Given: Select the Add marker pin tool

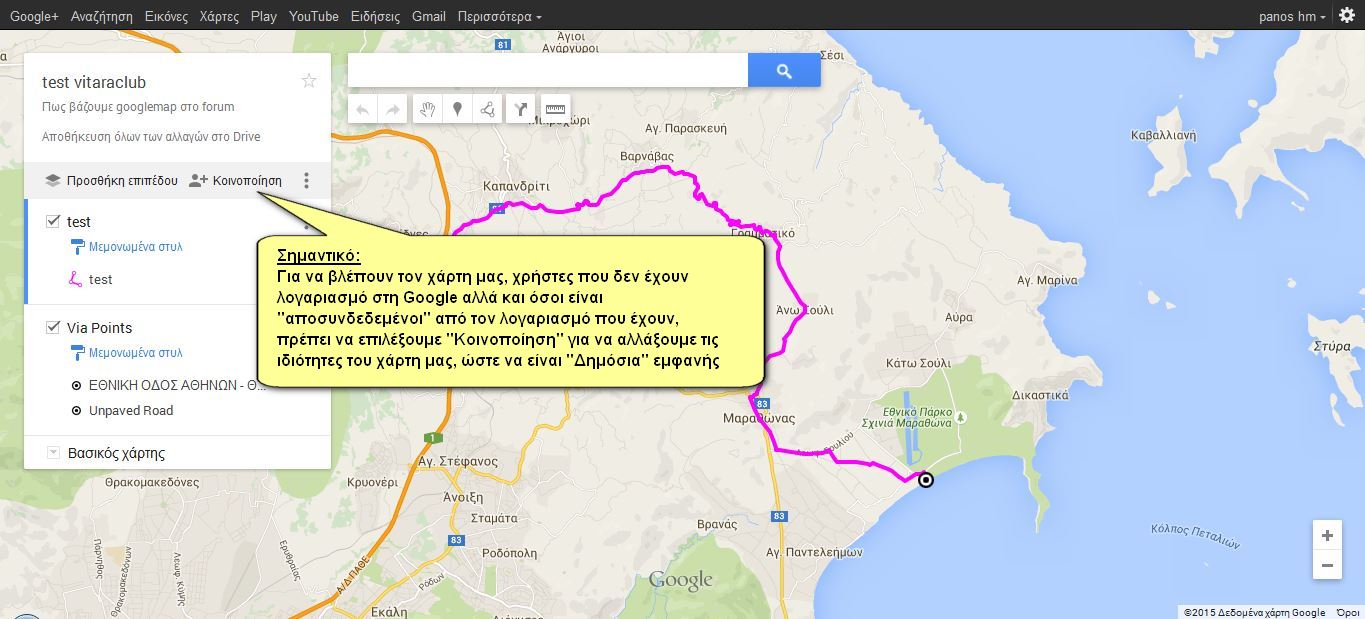Looking at the screenshot, I should click(457, 110).
